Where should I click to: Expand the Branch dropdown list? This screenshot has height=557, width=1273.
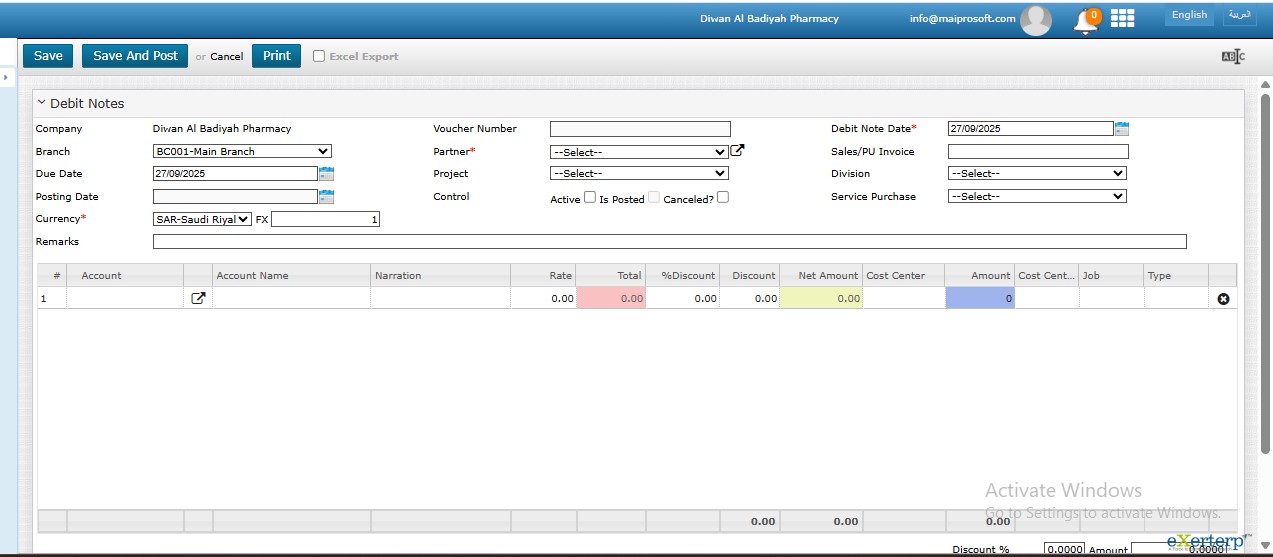tap(241, 152)
